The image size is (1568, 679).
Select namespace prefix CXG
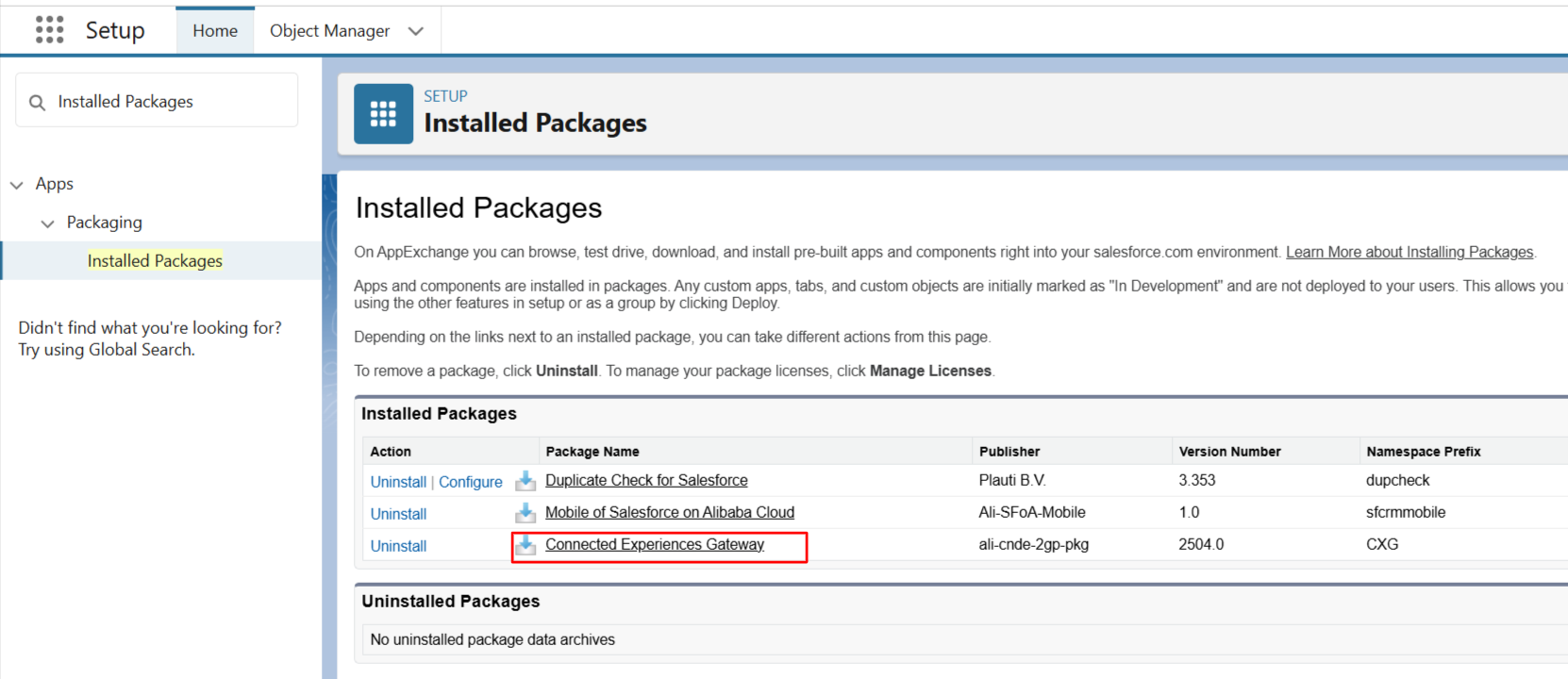tap(1382, 544)
